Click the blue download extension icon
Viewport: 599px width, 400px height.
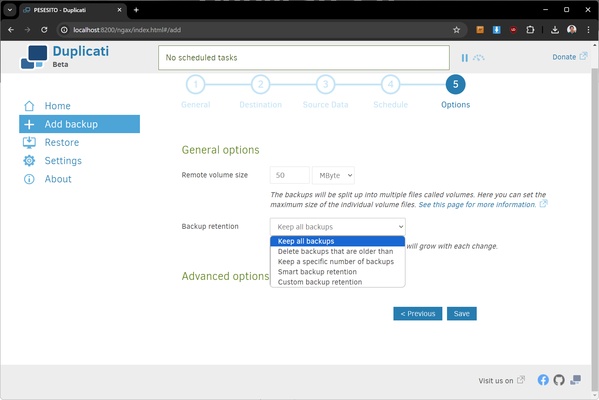coord(497,30)
